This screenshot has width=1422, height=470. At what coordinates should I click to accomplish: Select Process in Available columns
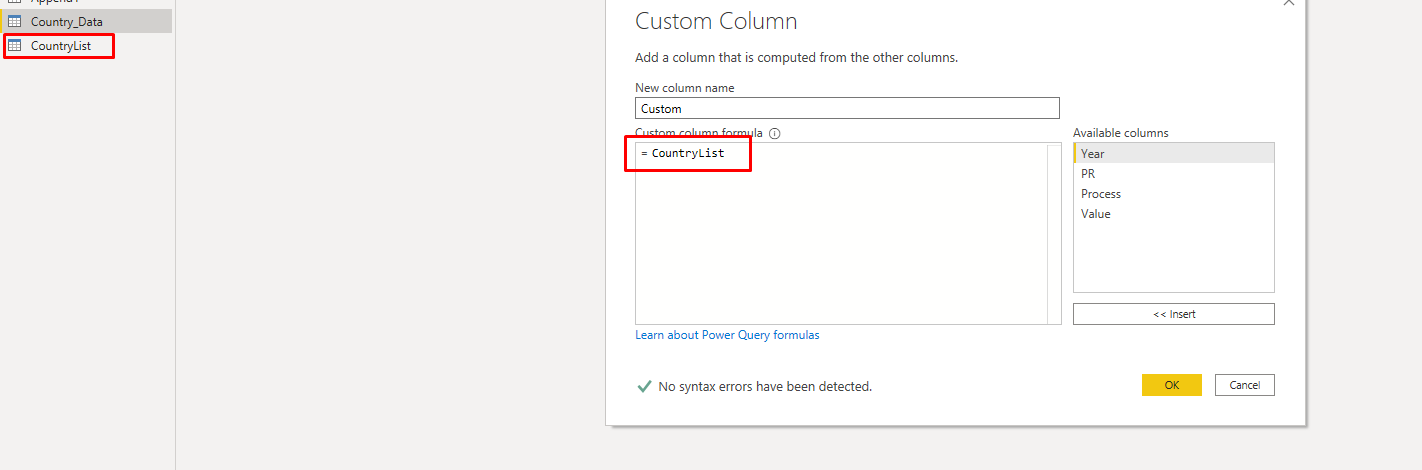[1173, 193]
